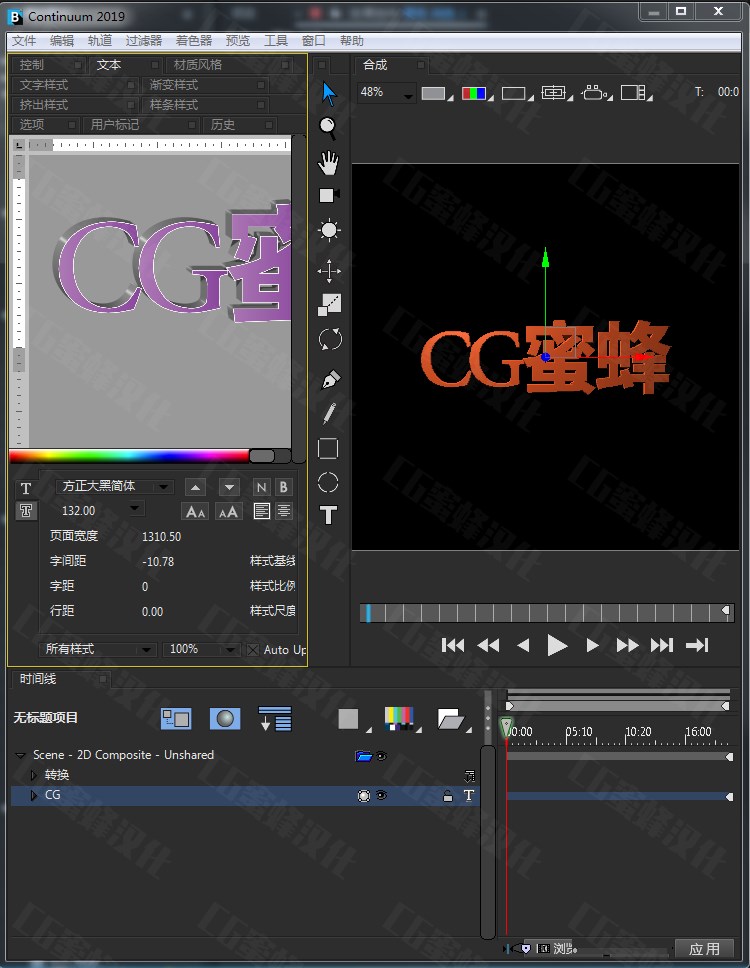Open the font size 132.00 dropdown

coord(137,509)
